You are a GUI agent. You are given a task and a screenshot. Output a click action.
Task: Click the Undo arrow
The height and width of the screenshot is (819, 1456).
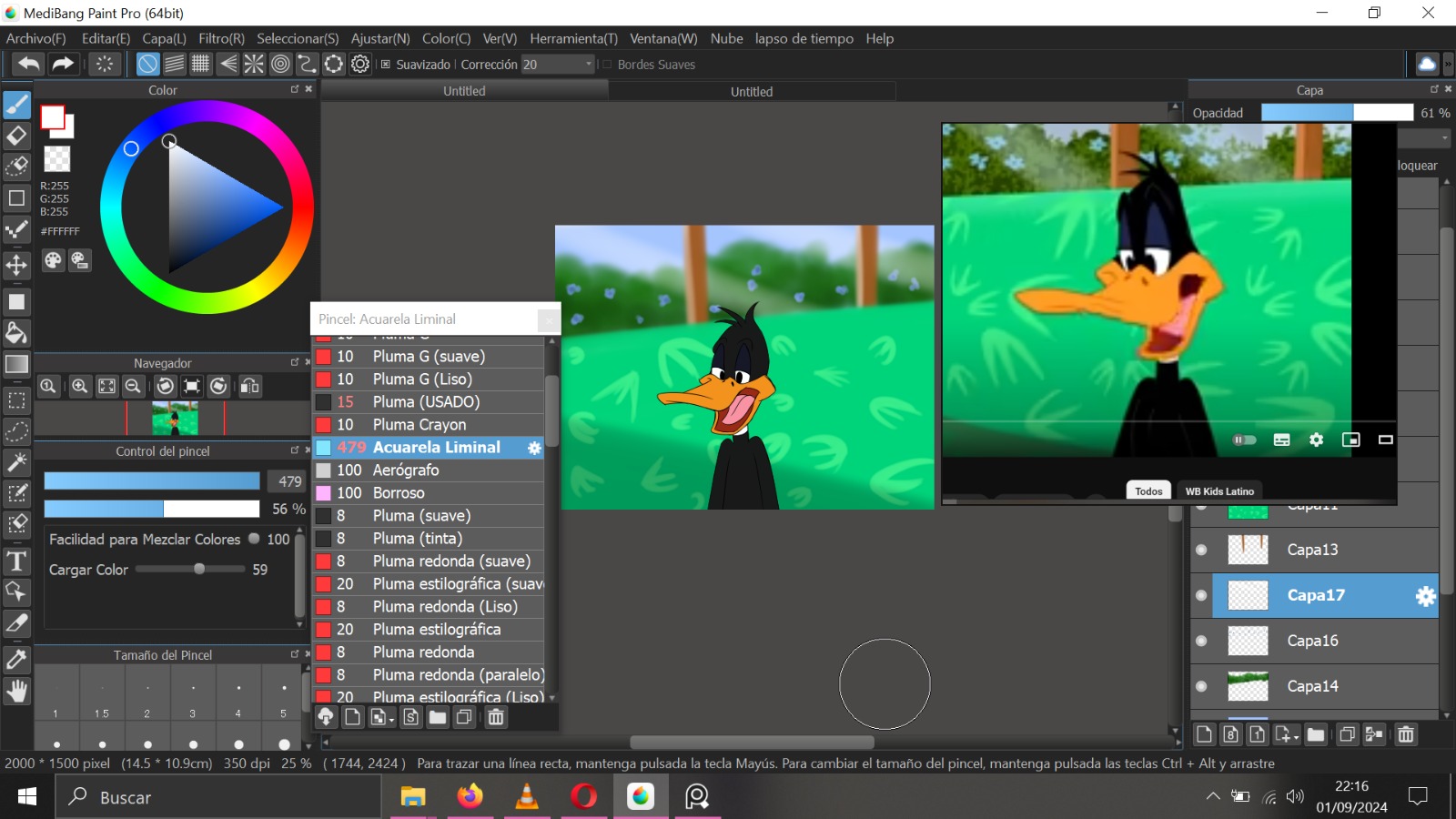28,64
